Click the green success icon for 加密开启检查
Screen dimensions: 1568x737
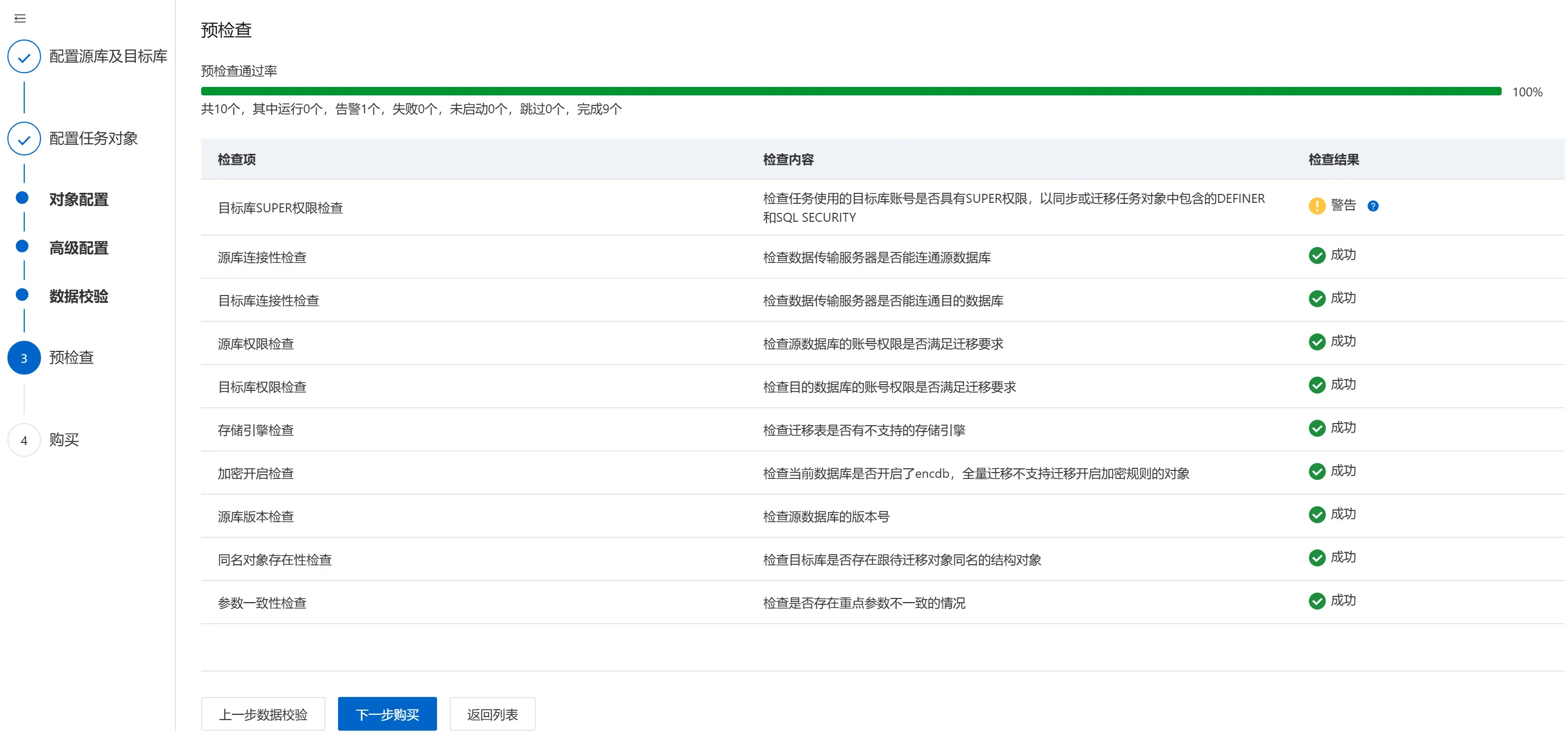point(1317,472)
